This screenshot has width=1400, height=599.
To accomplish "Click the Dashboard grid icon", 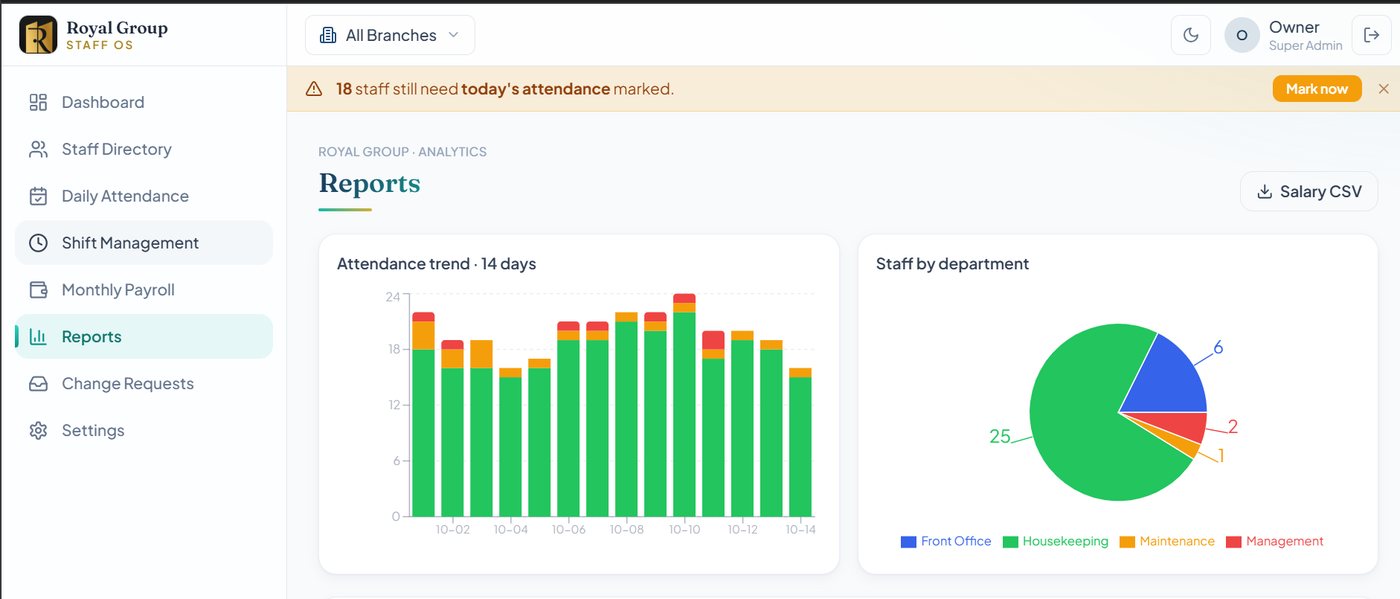I will point(38,102).
